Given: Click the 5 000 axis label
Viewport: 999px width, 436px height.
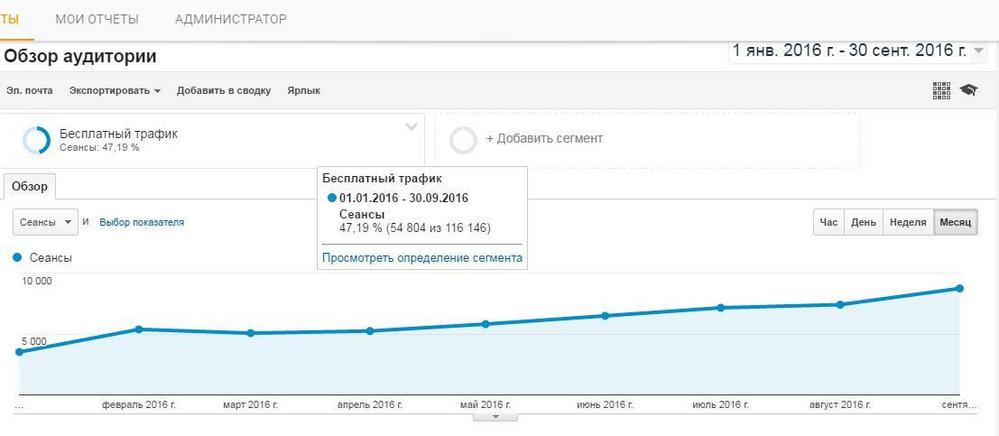Looking at the screenshot, I should coord(34,342).
